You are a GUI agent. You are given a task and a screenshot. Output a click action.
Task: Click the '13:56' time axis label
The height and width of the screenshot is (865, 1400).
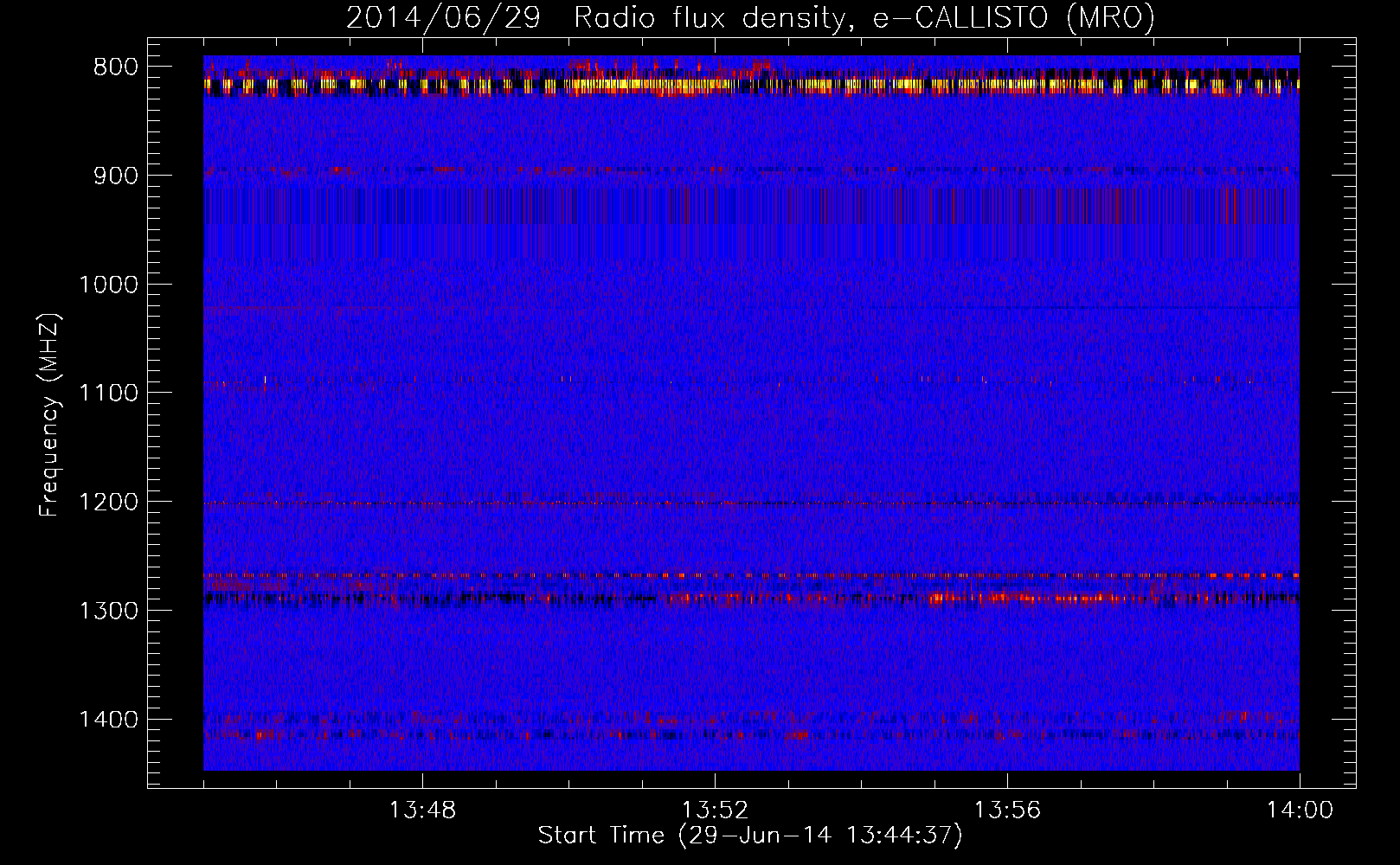pyautogui.click(x=1007, y=811)
